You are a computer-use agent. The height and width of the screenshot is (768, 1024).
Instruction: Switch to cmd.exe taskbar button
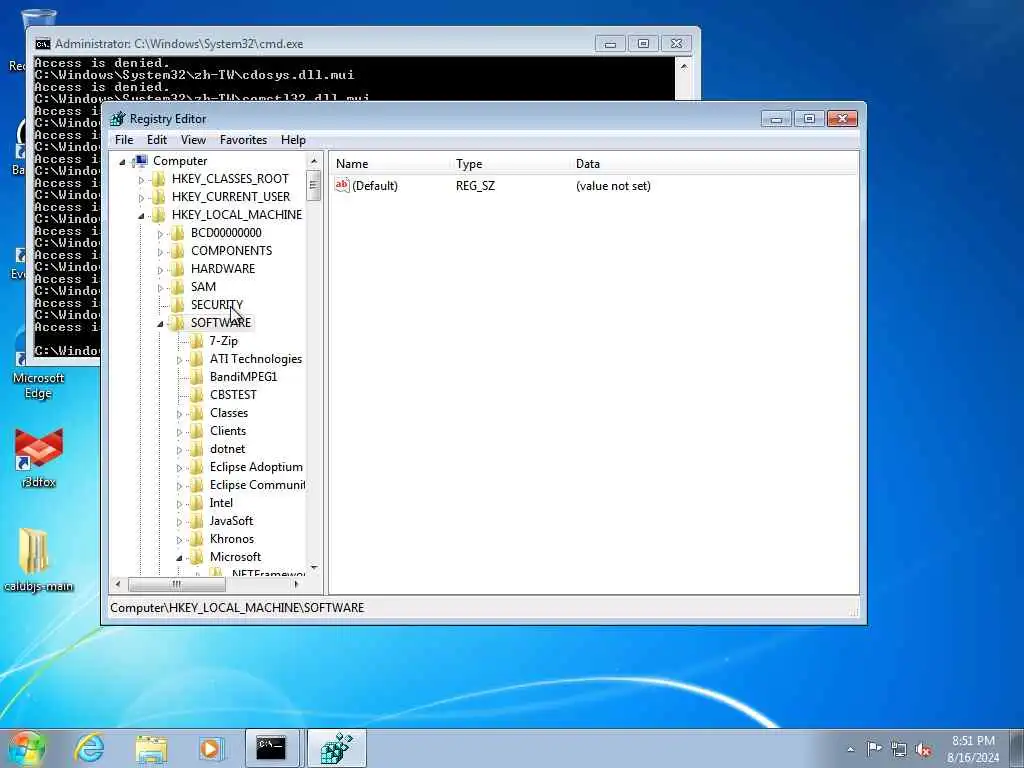[272, 748]
